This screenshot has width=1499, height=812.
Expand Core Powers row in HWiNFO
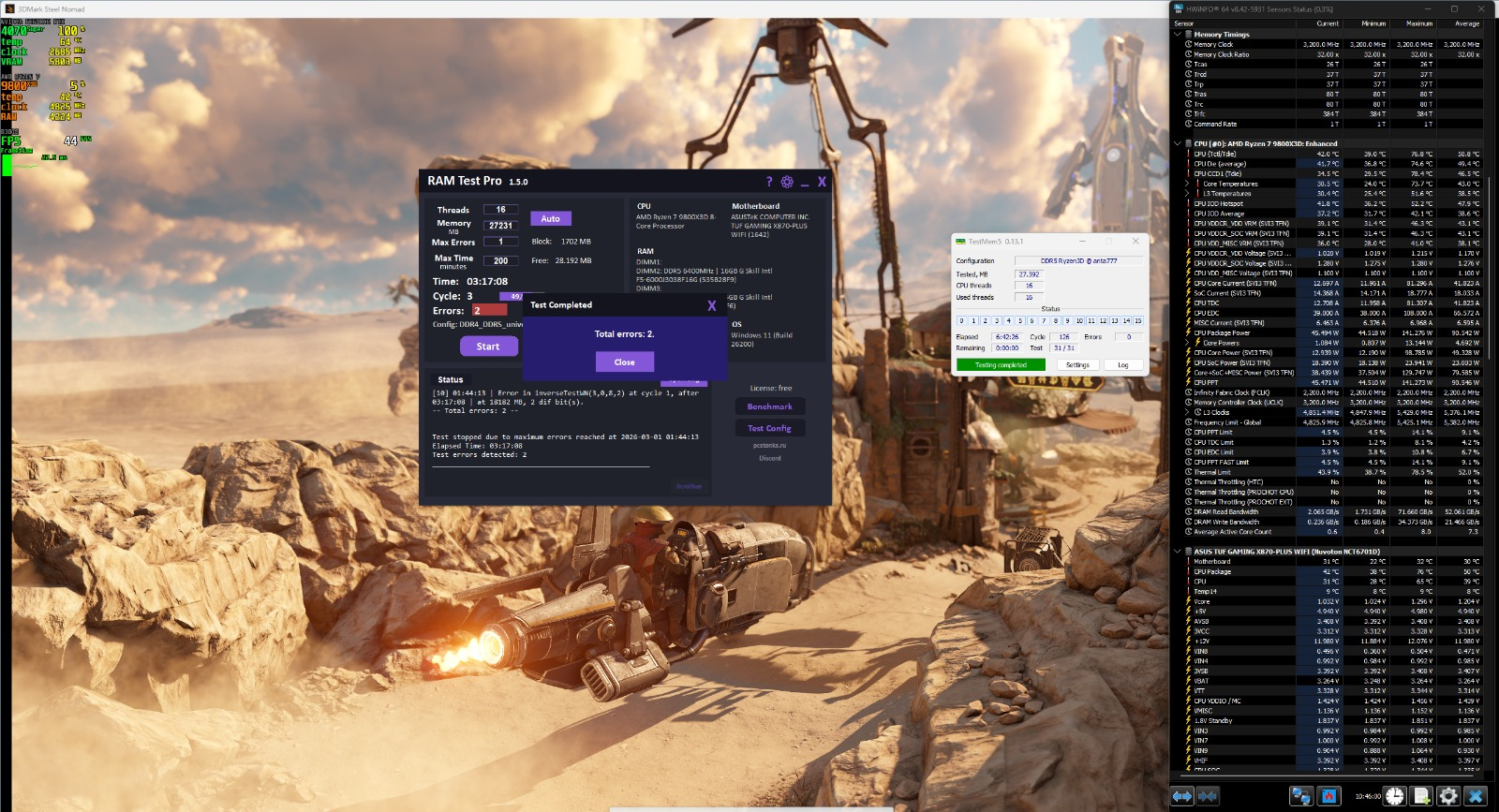1188,343
